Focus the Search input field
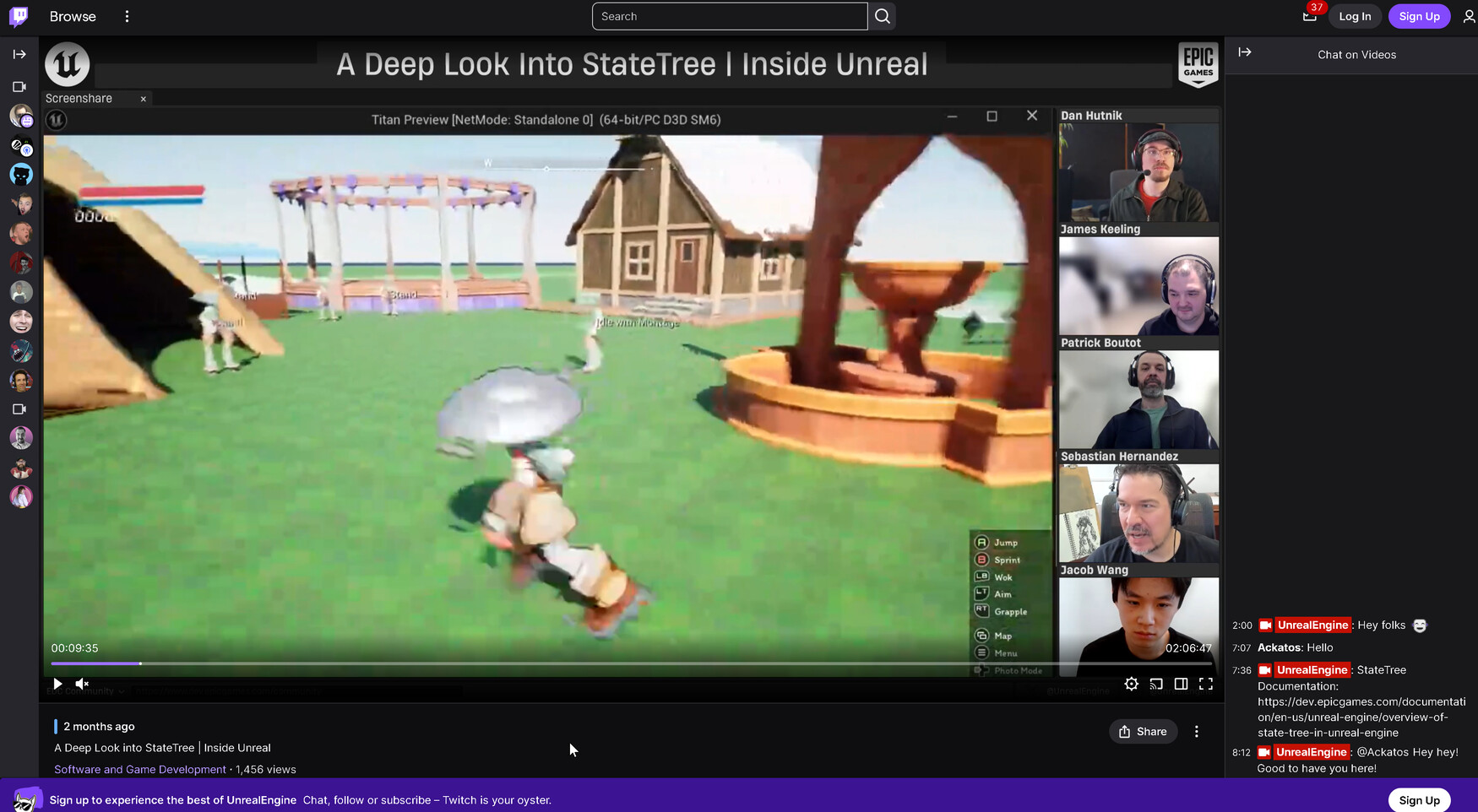Viewport: 1478px width, 812px height. pos(729,16)
